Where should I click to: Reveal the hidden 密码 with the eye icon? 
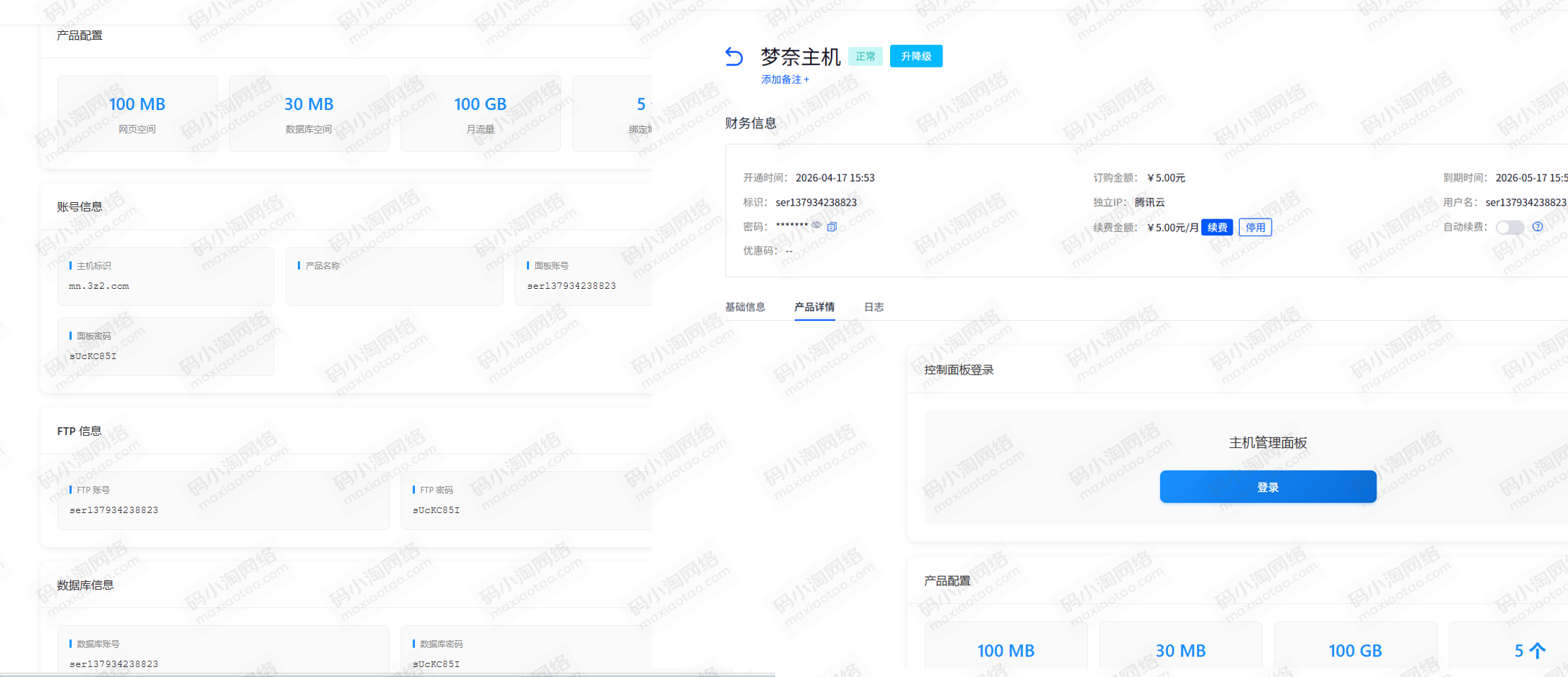(x=817, y=225)
